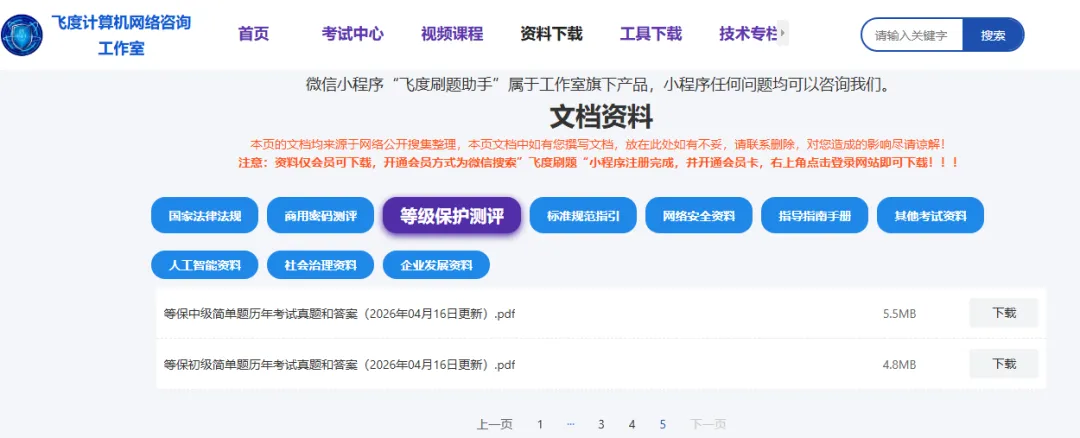
Task: Open the 技术专栏 navigation item
Action: coord(749,34)
